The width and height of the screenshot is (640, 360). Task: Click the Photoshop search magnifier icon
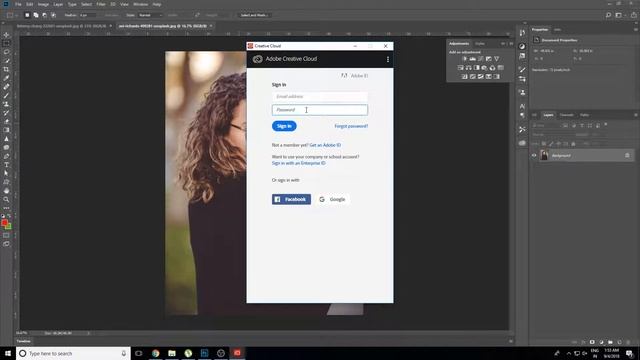click(x=608, y=15)
